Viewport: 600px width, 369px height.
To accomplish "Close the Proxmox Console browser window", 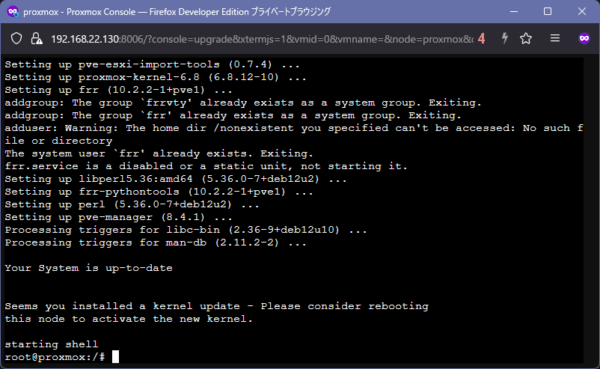I will tap(582, 11).
